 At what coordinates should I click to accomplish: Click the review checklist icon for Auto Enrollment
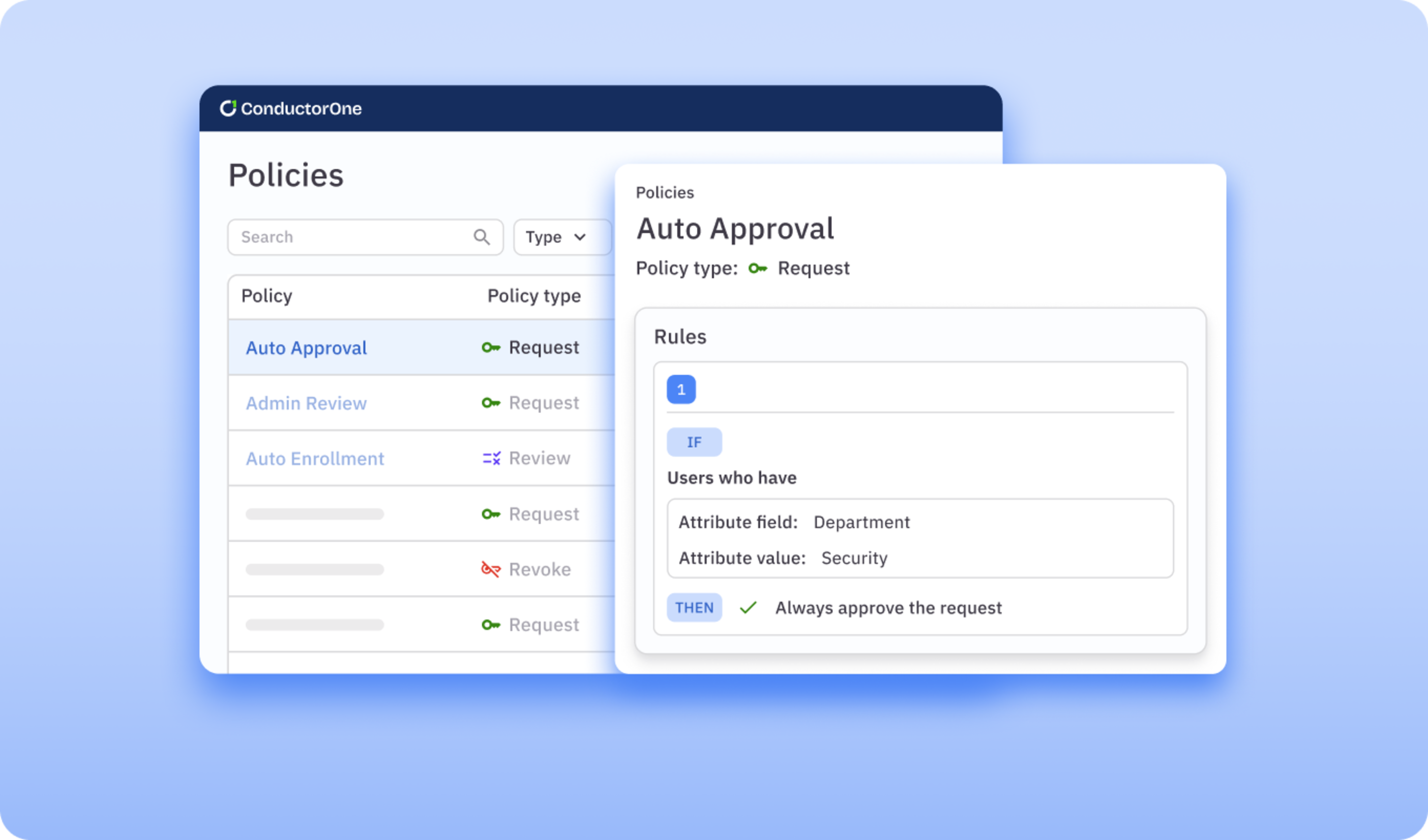(491, 458)
